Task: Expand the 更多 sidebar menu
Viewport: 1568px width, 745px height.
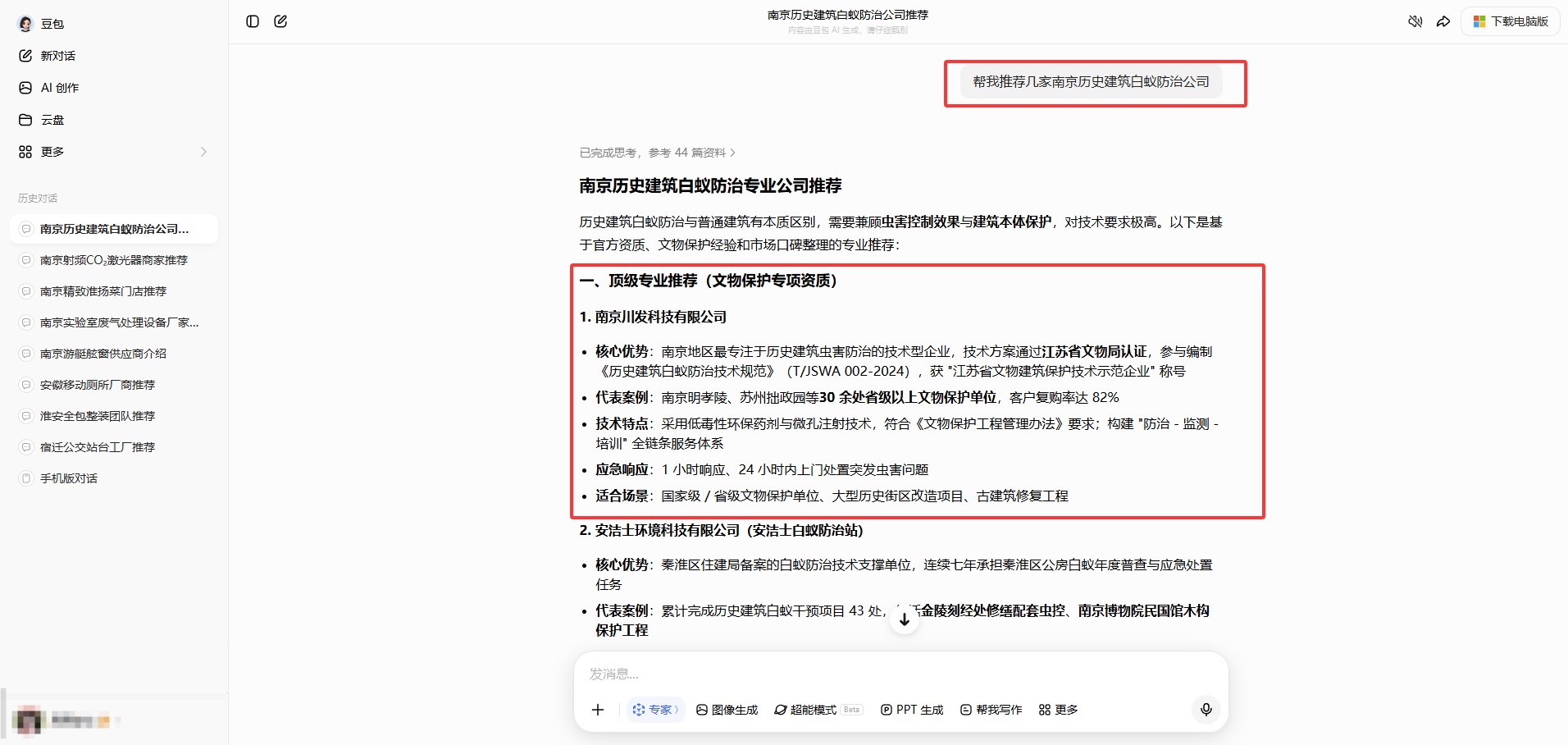Action: (x=113, y=152)
